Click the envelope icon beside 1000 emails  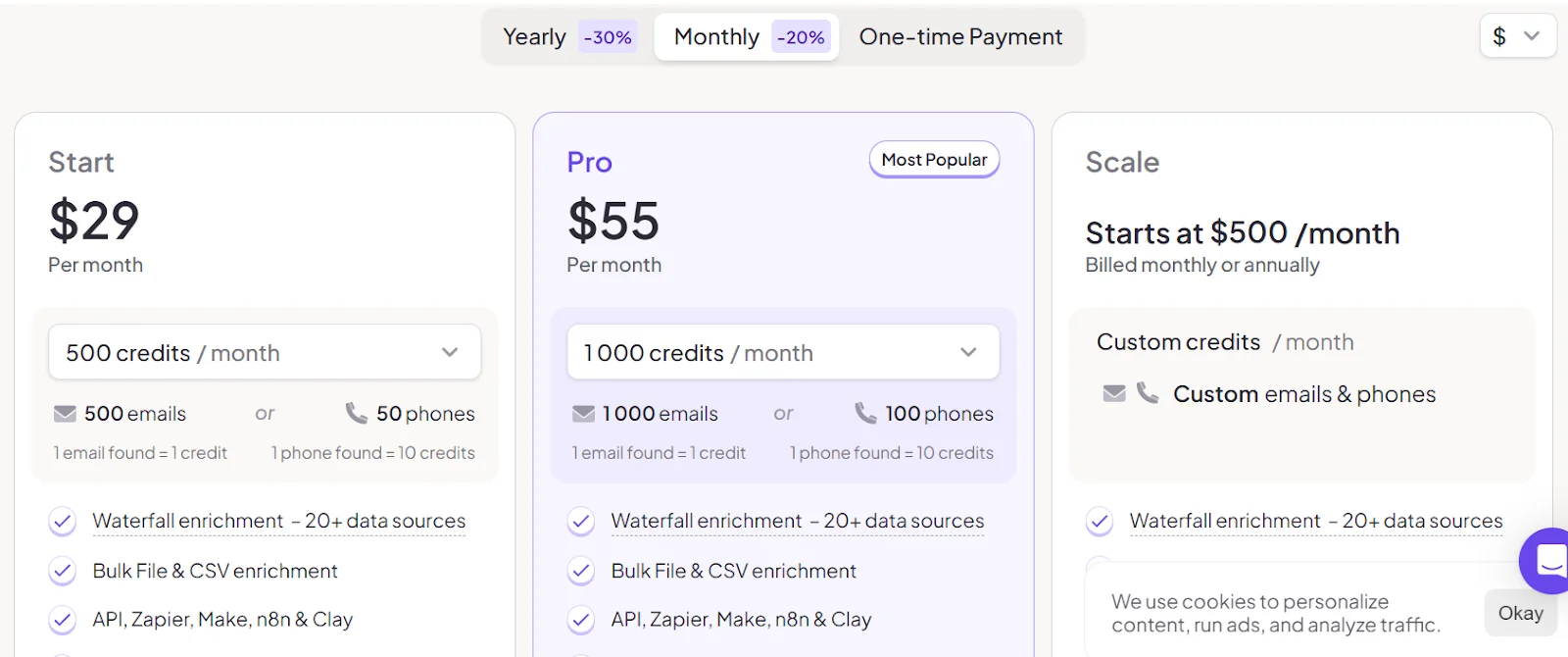(x=583, y=414)
